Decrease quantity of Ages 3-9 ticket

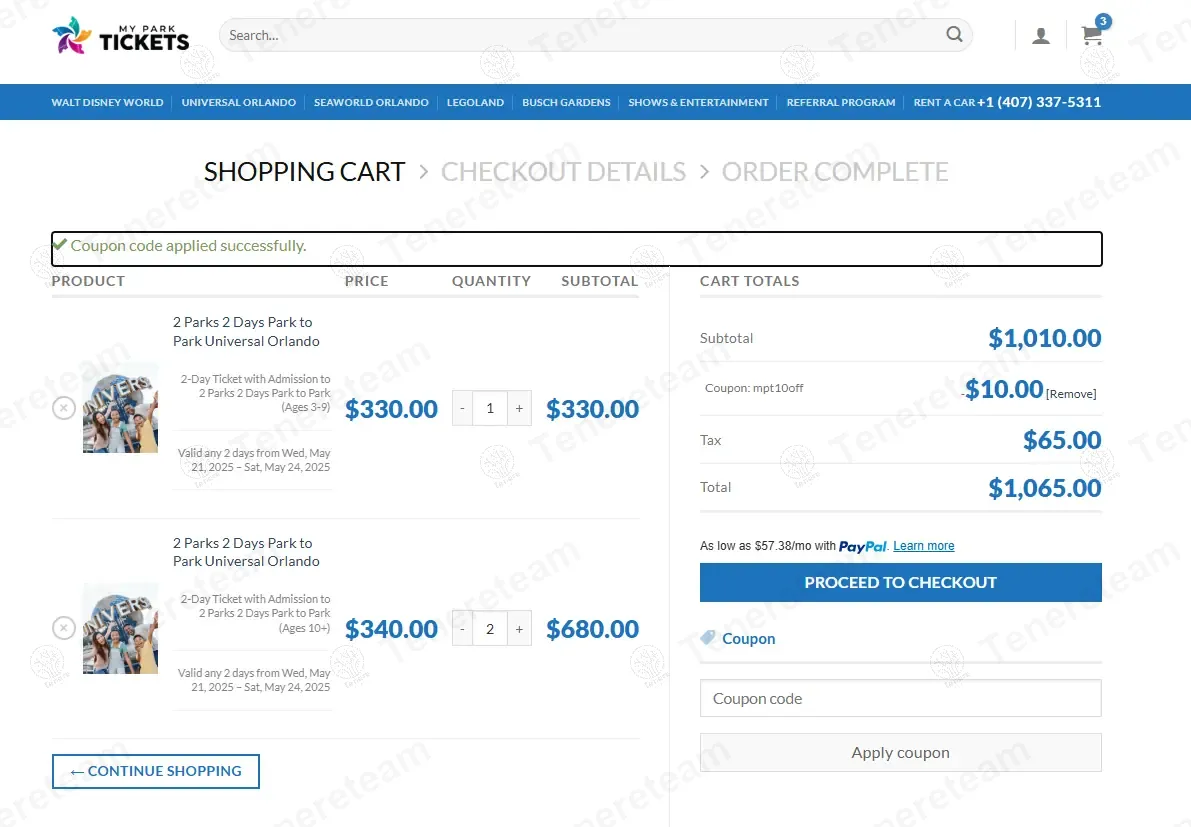[x=462, y=408]
